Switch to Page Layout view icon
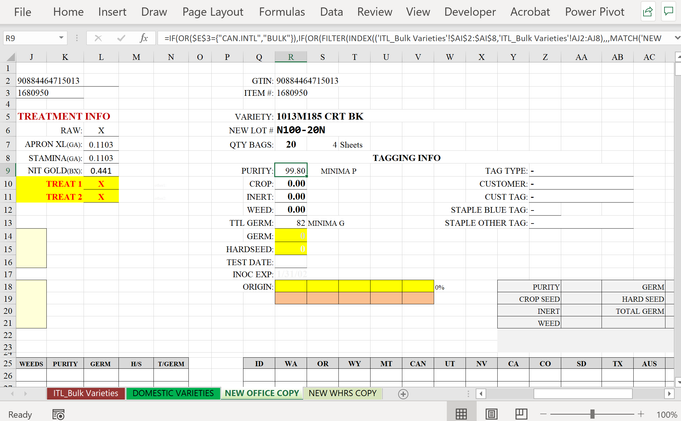Image resolution: width=681 pixels, height=421 pixels. [491, 414]
